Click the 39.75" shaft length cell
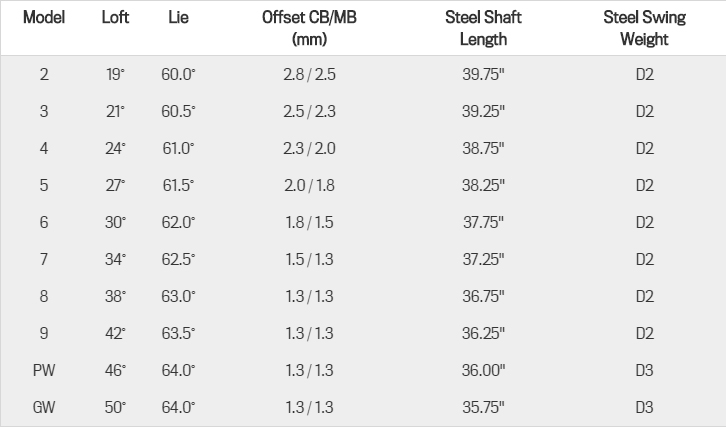The height and width of the screenshot is (427, 726). point(483,74)
